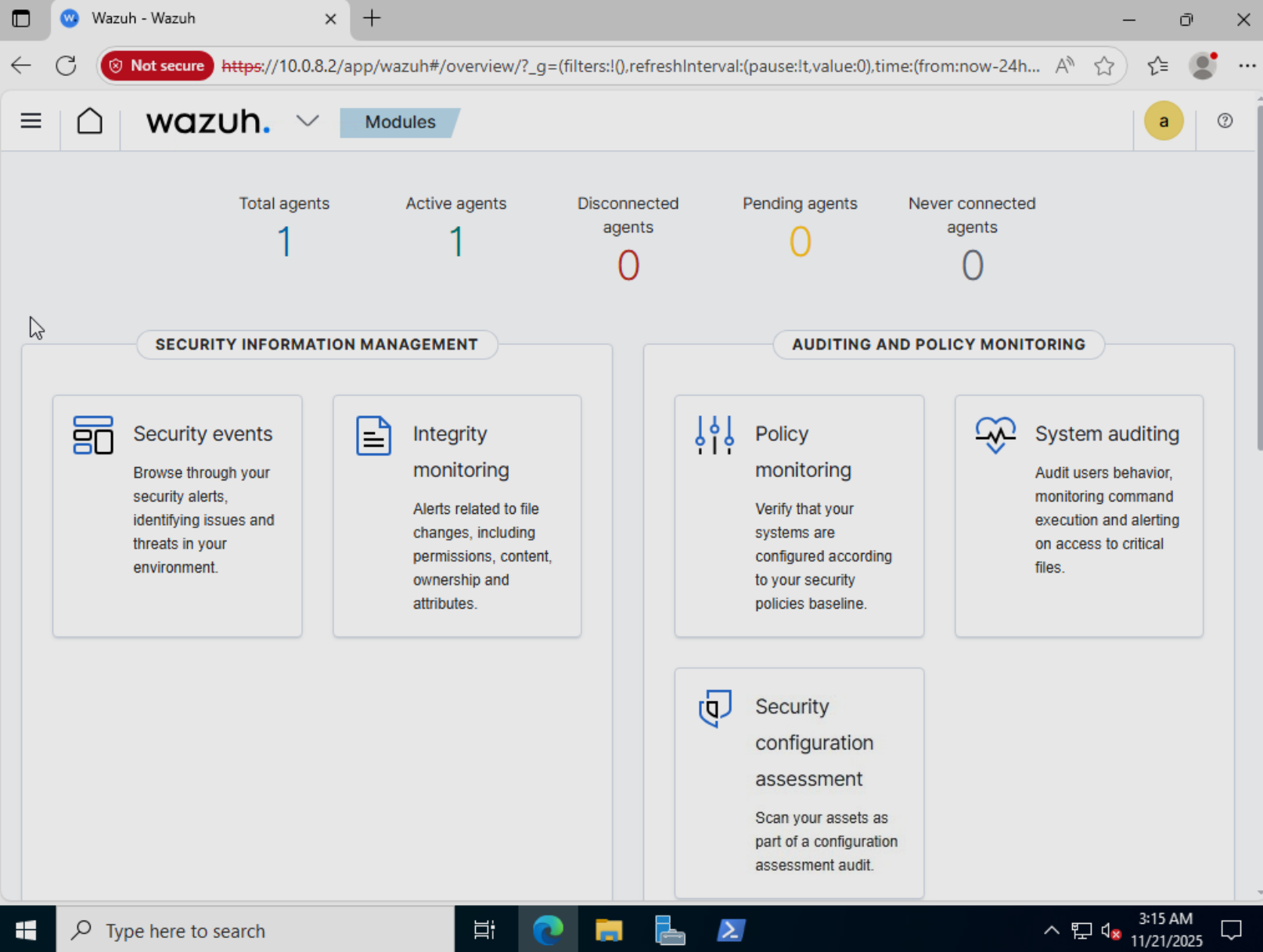Go to Wazuh home icon

90,121
